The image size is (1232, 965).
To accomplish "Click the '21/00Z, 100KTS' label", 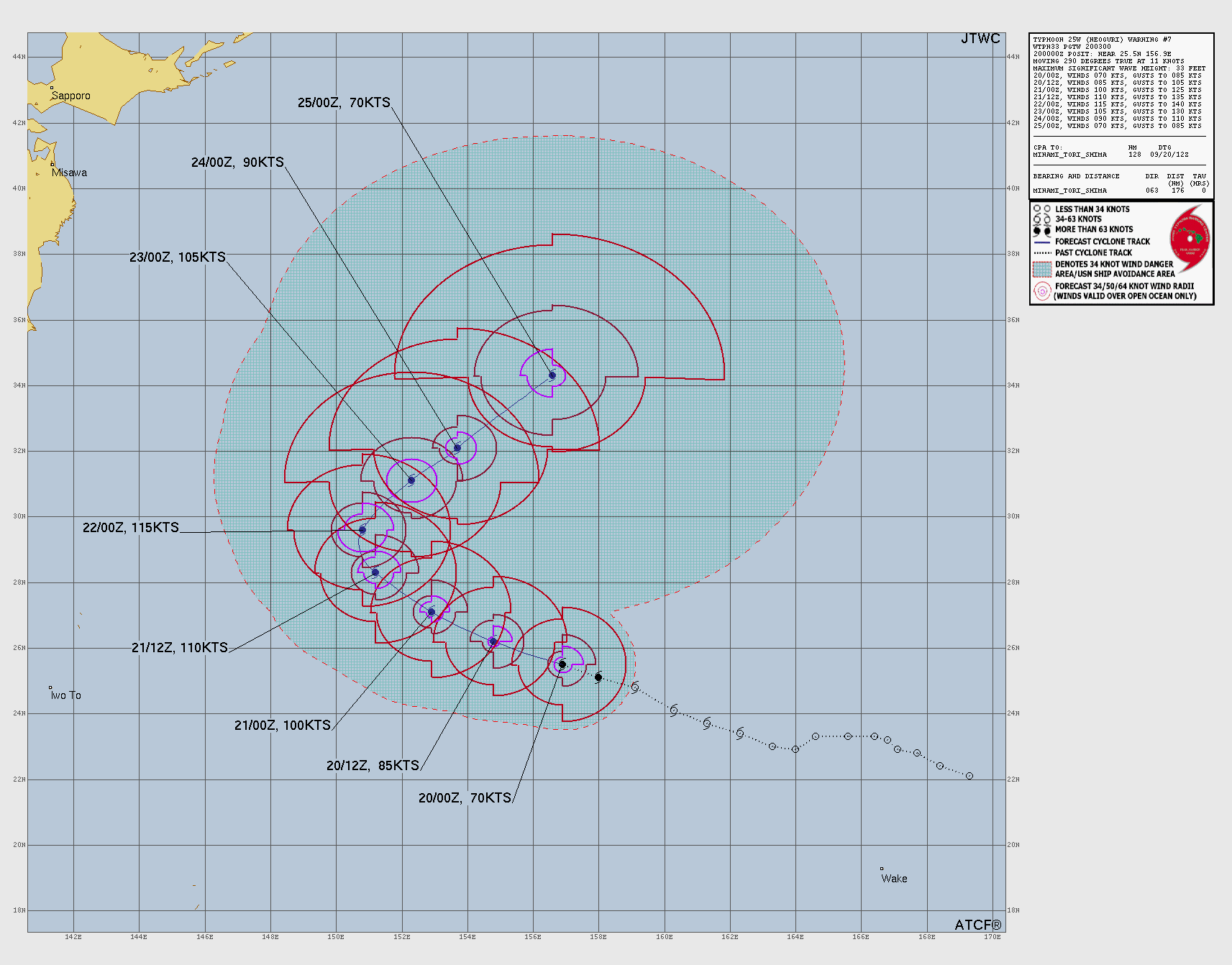I will point(283,726).
